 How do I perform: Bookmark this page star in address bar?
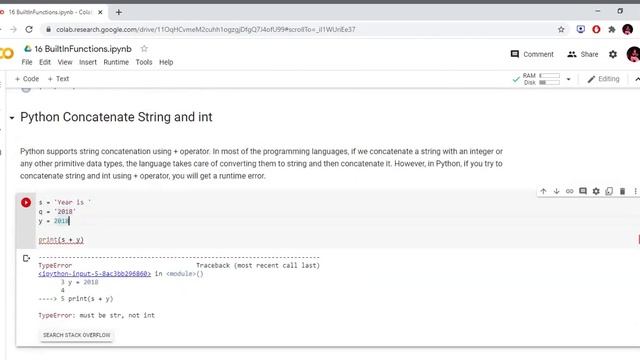561,29
